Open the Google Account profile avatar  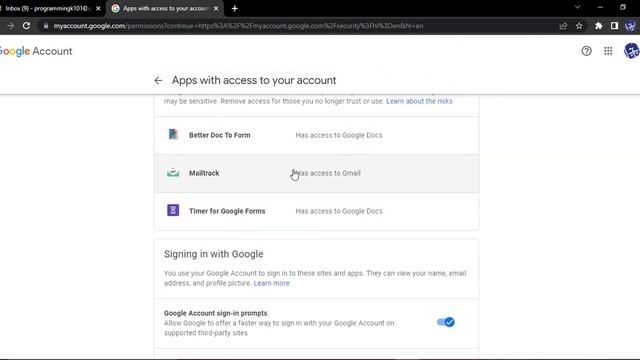click(631, 51)
